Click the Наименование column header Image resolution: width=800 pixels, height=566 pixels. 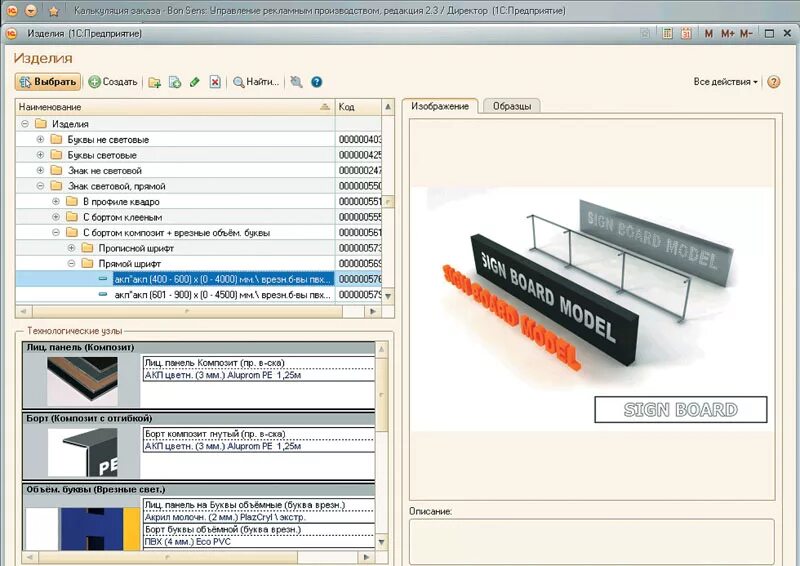point(175,107)
